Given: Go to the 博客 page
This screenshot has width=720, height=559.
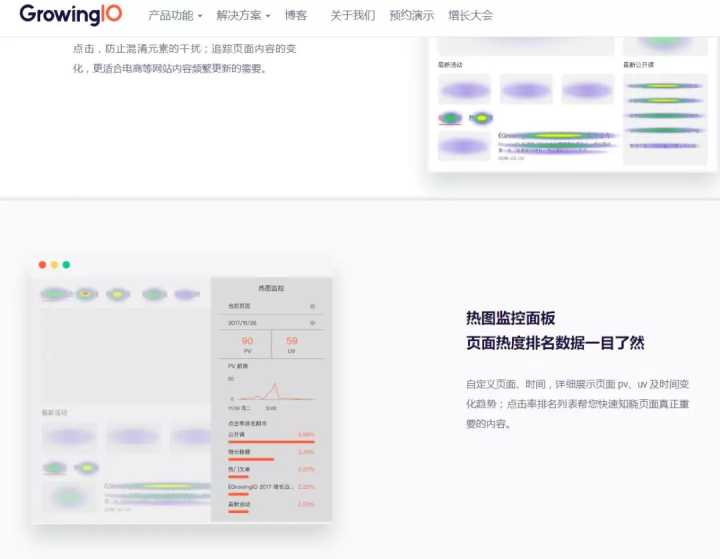Looking at the screenshot, I should click(x=296, y=16).
